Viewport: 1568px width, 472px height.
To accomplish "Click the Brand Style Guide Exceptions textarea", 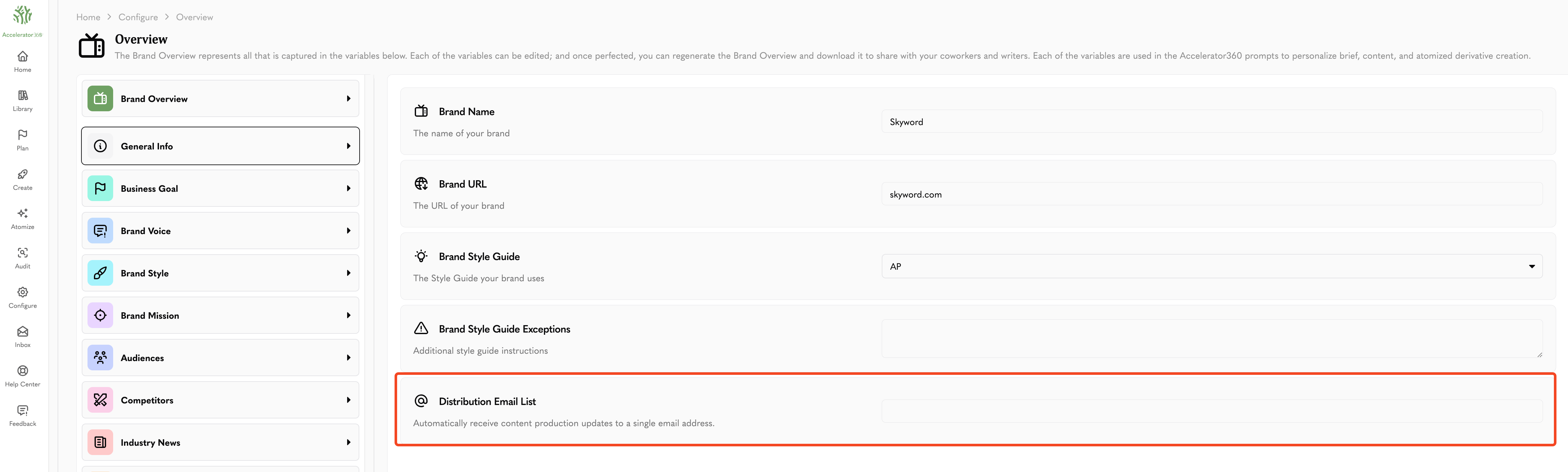I will [1211, 339].
